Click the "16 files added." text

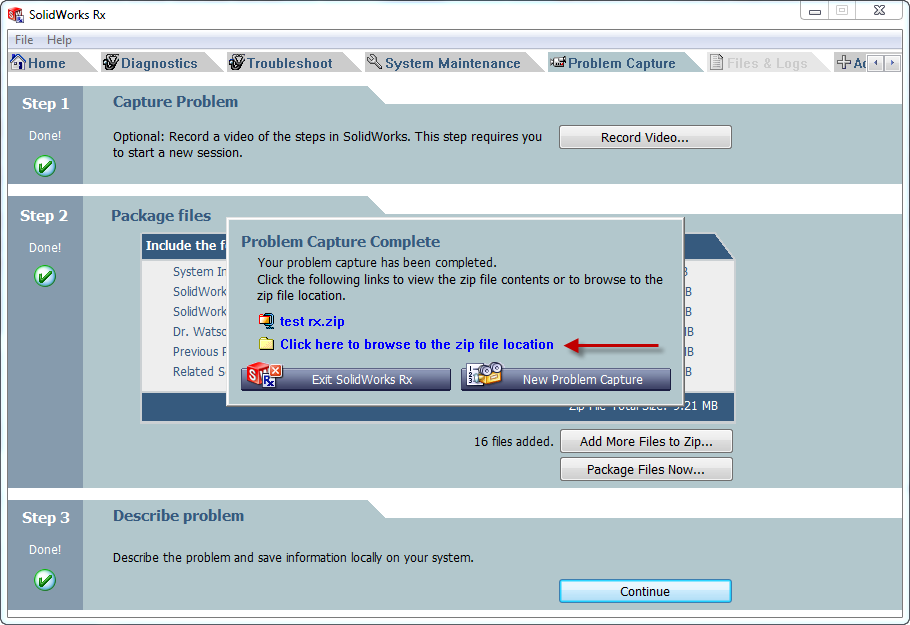514,442
